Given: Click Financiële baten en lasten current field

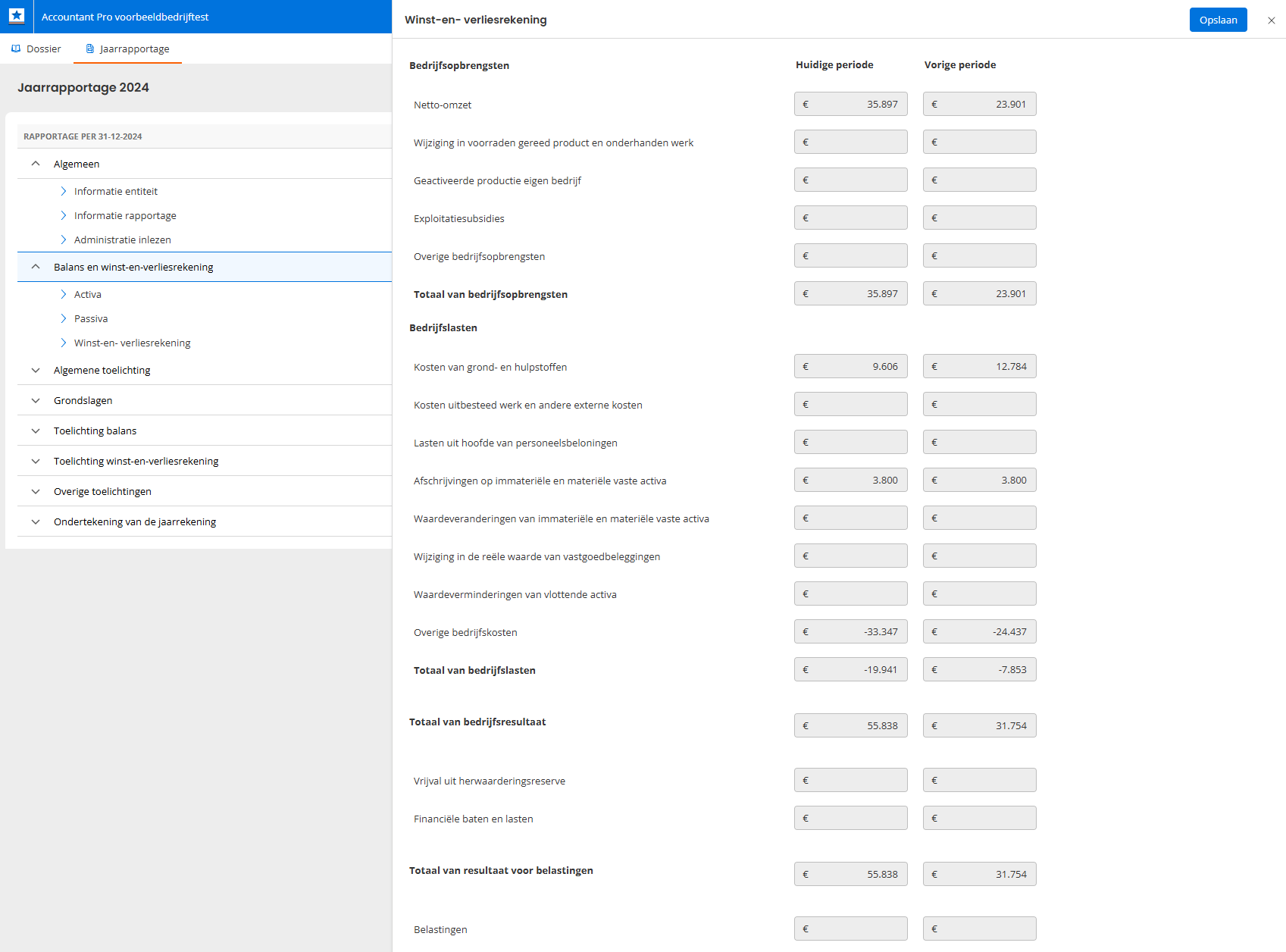Looking at the screenshot, I should coord(851,818).
